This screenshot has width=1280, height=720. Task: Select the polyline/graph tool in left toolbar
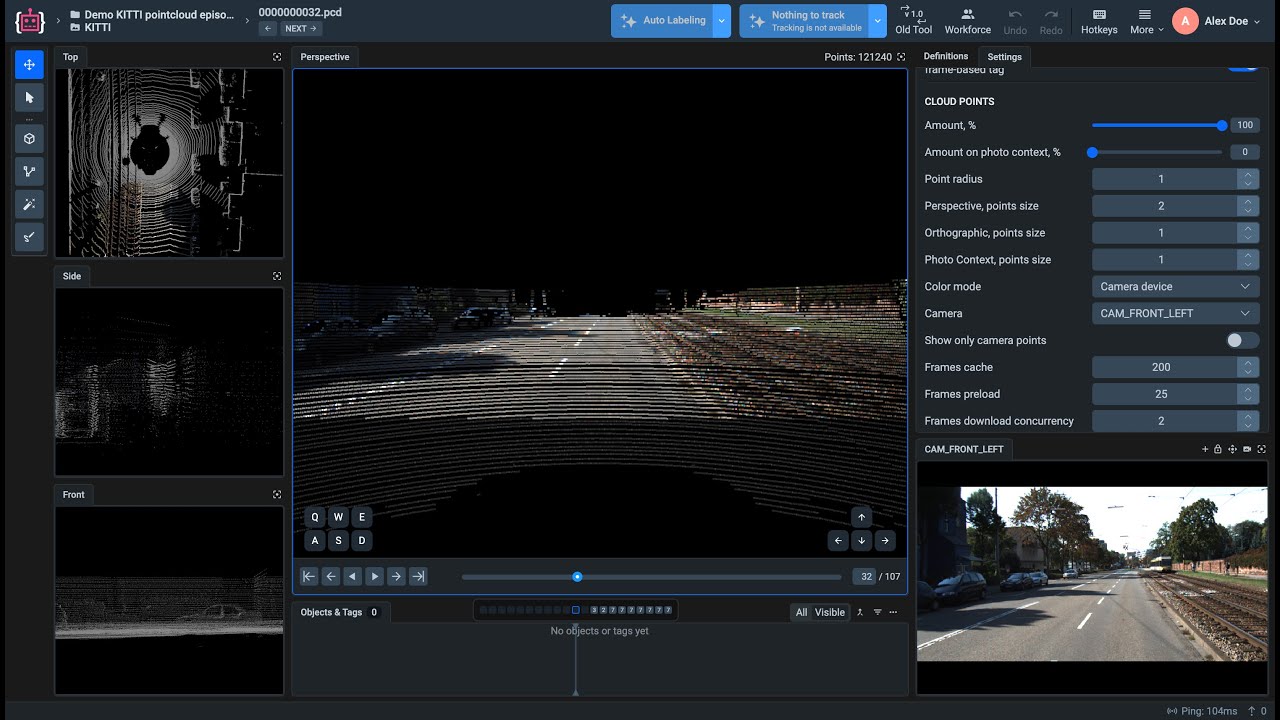(x=29, y=172)
